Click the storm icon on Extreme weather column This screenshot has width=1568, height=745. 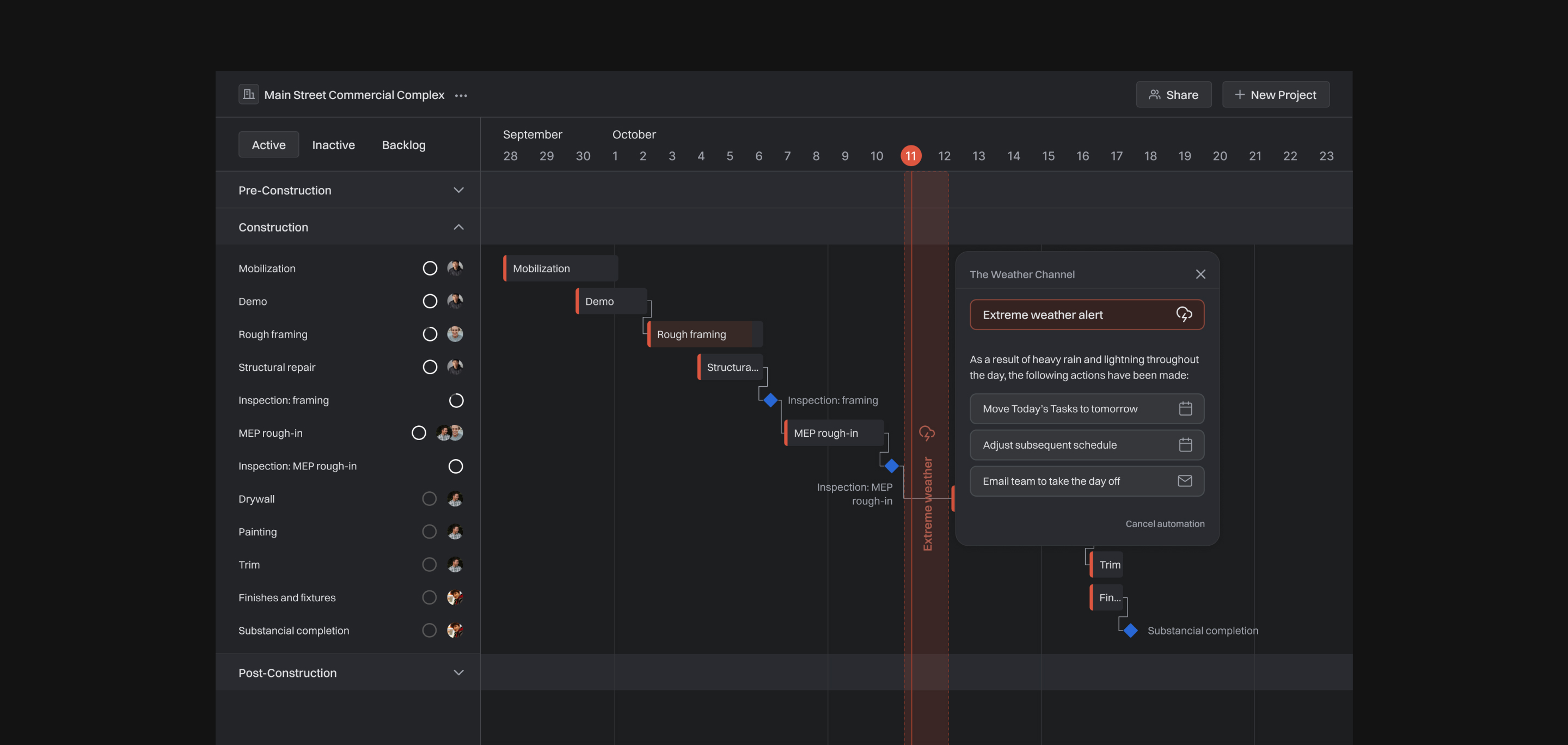(x=927, y=433)
